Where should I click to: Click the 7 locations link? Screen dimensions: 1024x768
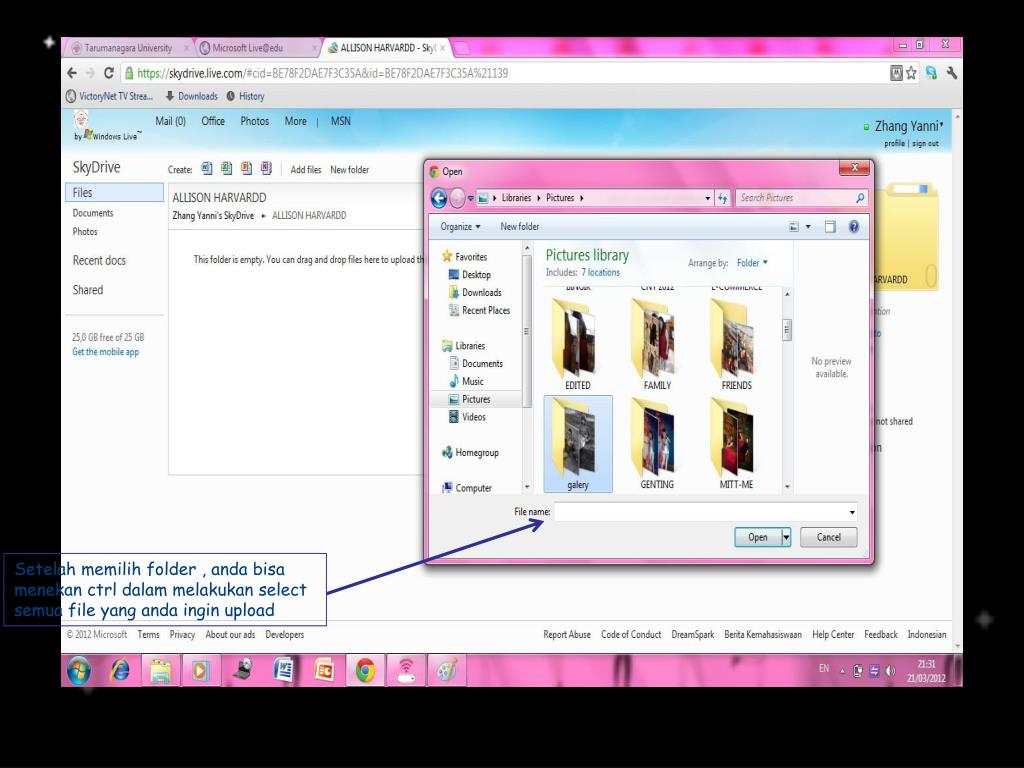(600, 272)
